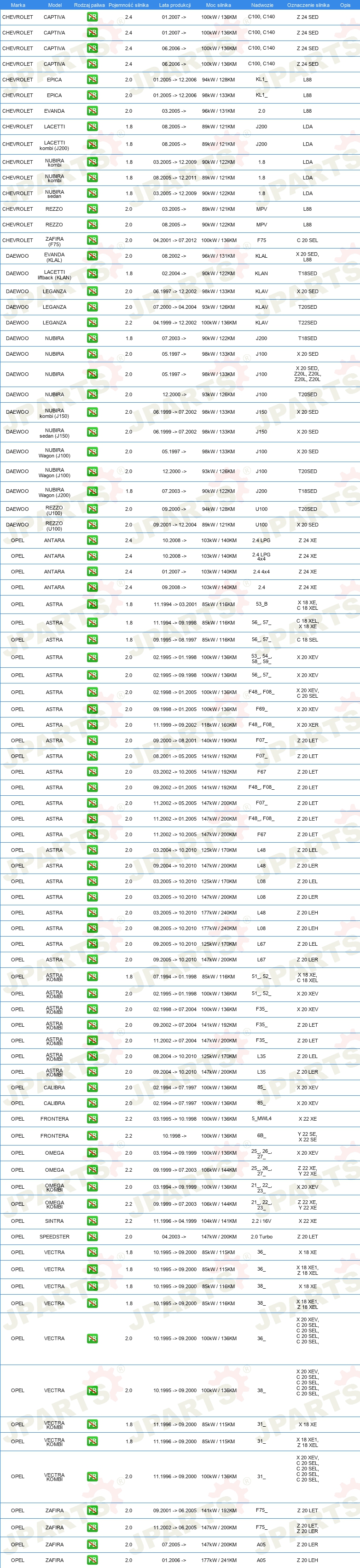Click the Rodzaj paliwa column header
Screen dimensions: 360x1568
(90, 5)
